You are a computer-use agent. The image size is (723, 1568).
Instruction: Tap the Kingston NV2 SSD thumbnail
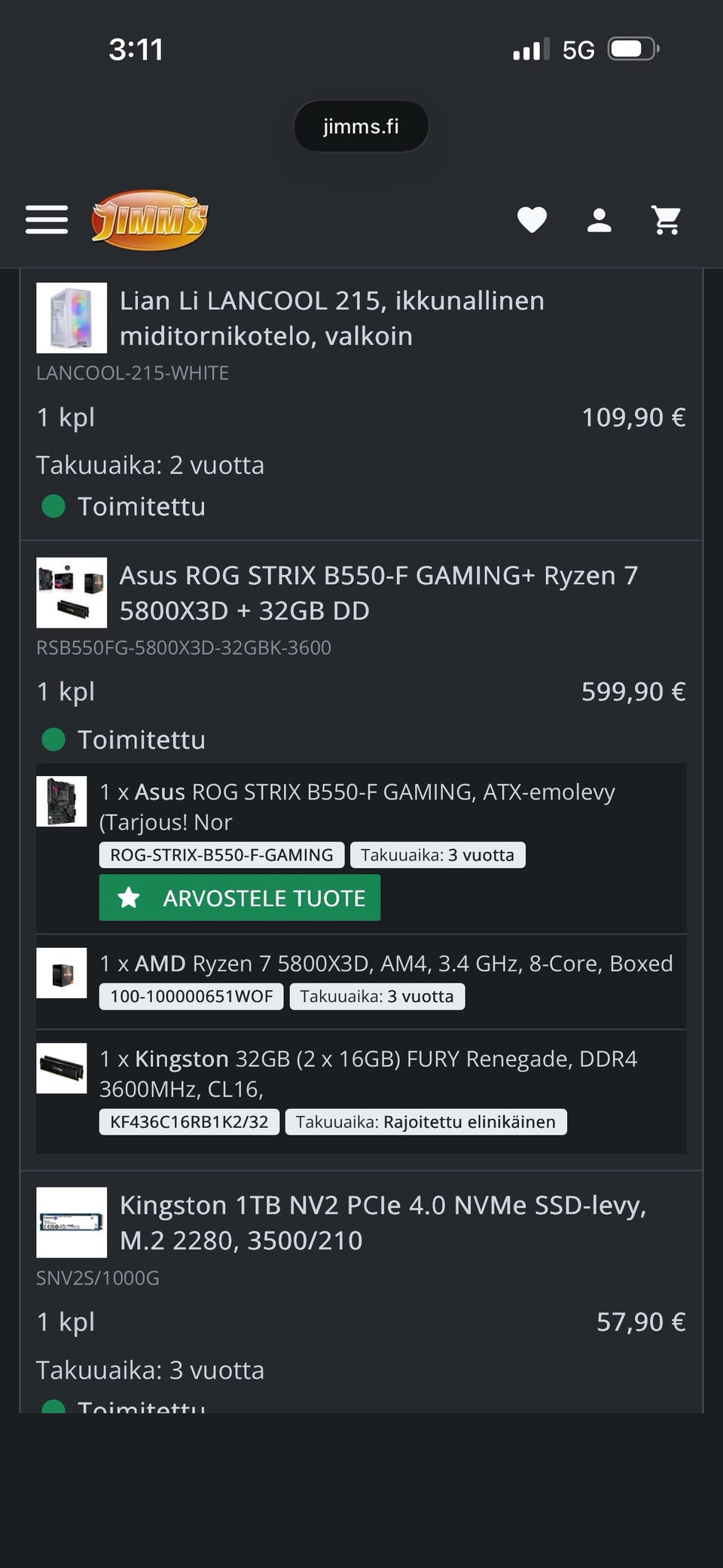[72, 1222]
